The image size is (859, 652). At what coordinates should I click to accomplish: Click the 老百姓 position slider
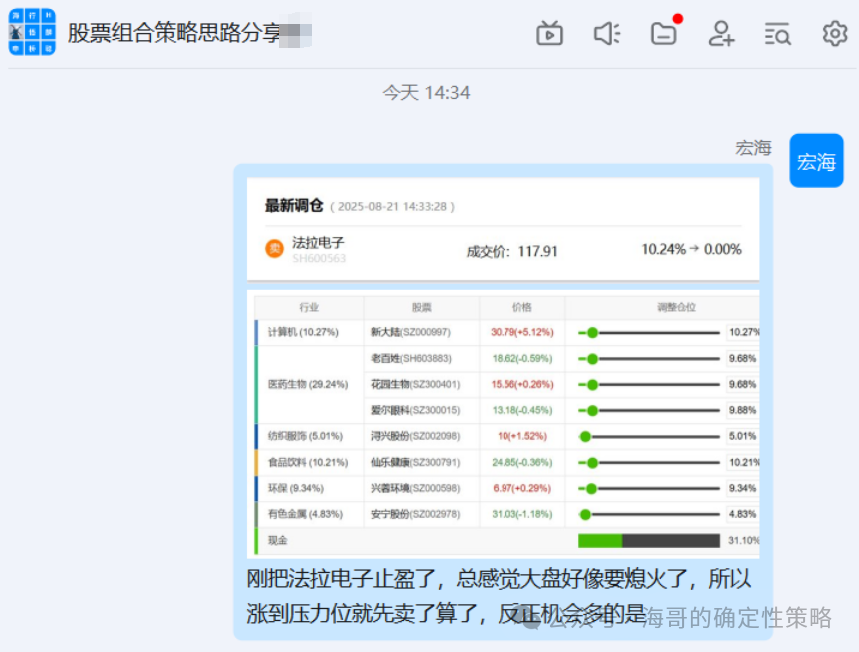(649, 359)
